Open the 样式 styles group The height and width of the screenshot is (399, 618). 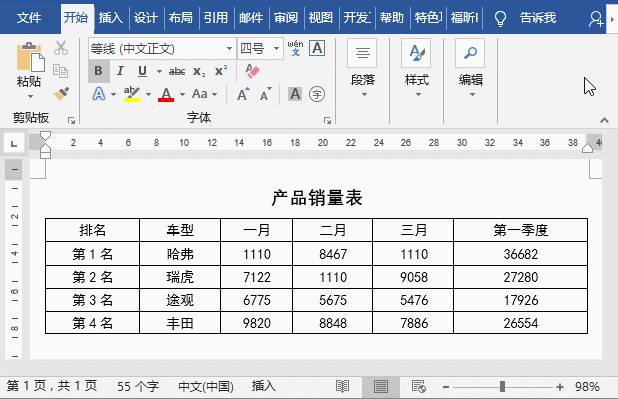click(x=417, y=69)
